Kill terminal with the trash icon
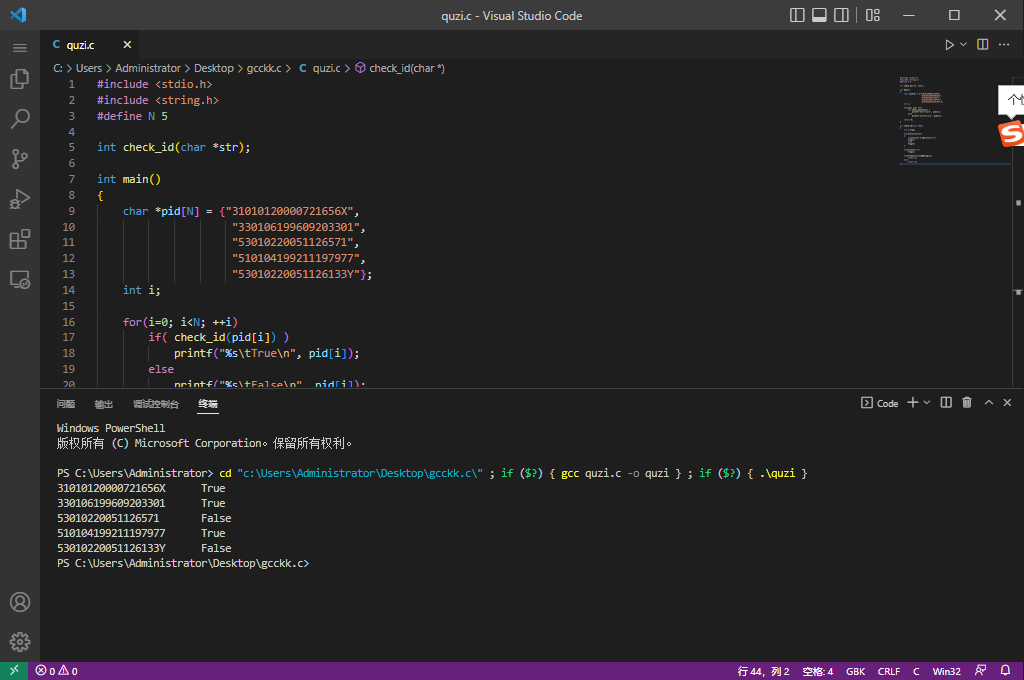Image resolution: width=1024 pixels, height=680 pixels. tap(966, 403)
